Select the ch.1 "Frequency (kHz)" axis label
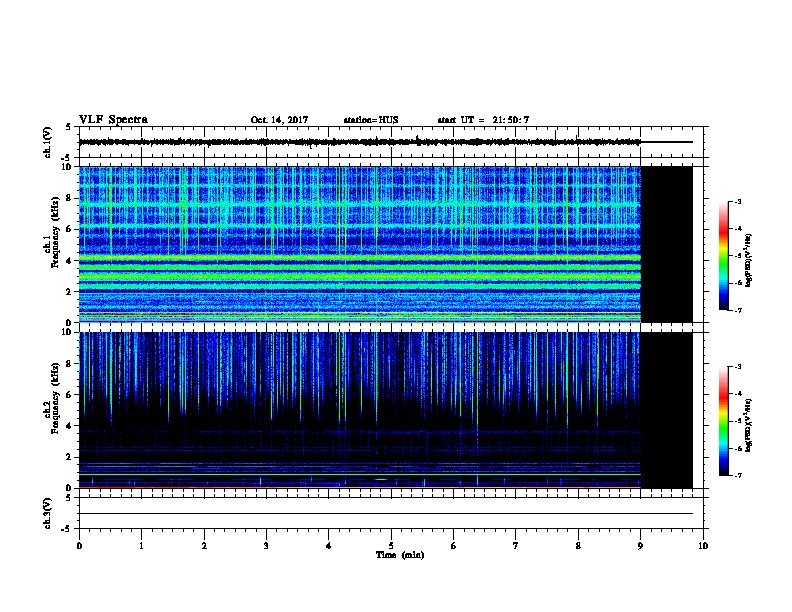This screenshot has height=612, width=792. 55,232
